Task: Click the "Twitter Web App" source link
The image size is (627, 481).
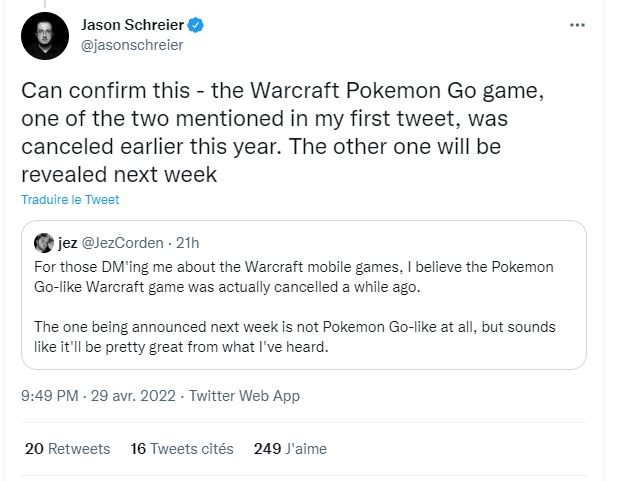Action: click(x=244, y=396)
